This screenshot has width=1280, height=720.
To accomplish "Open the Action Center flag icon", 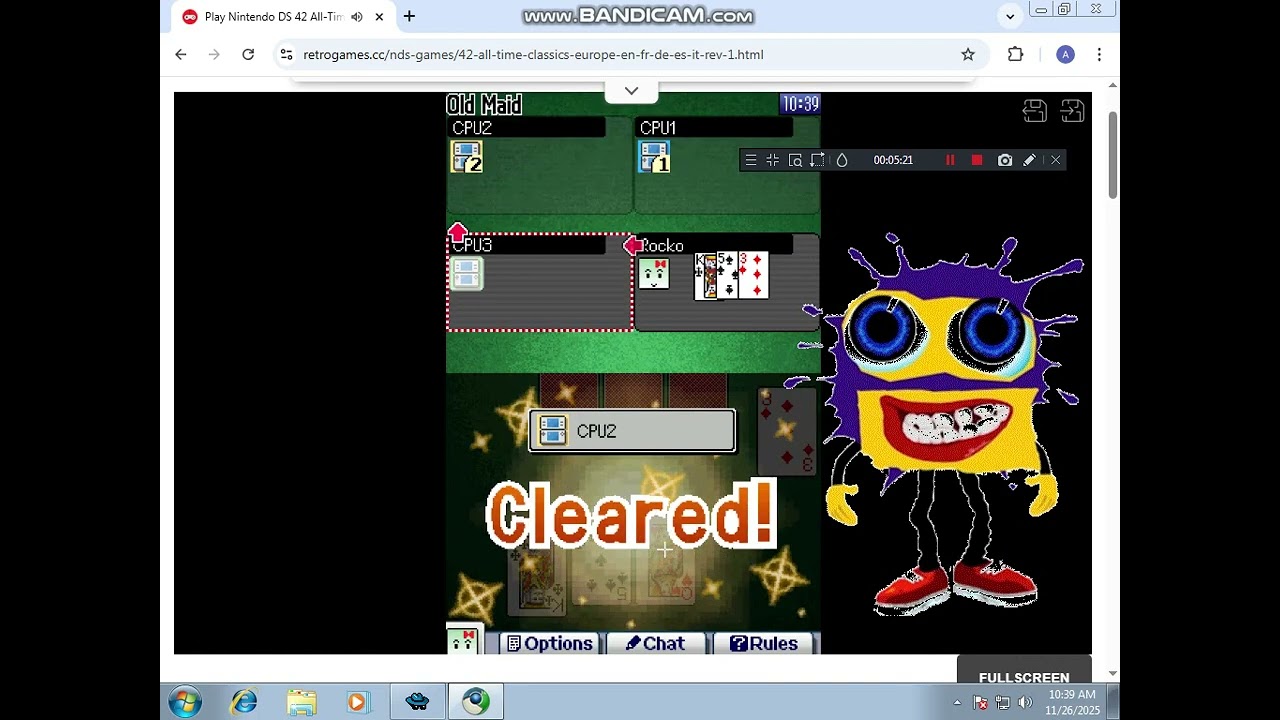I will [981, 703].
